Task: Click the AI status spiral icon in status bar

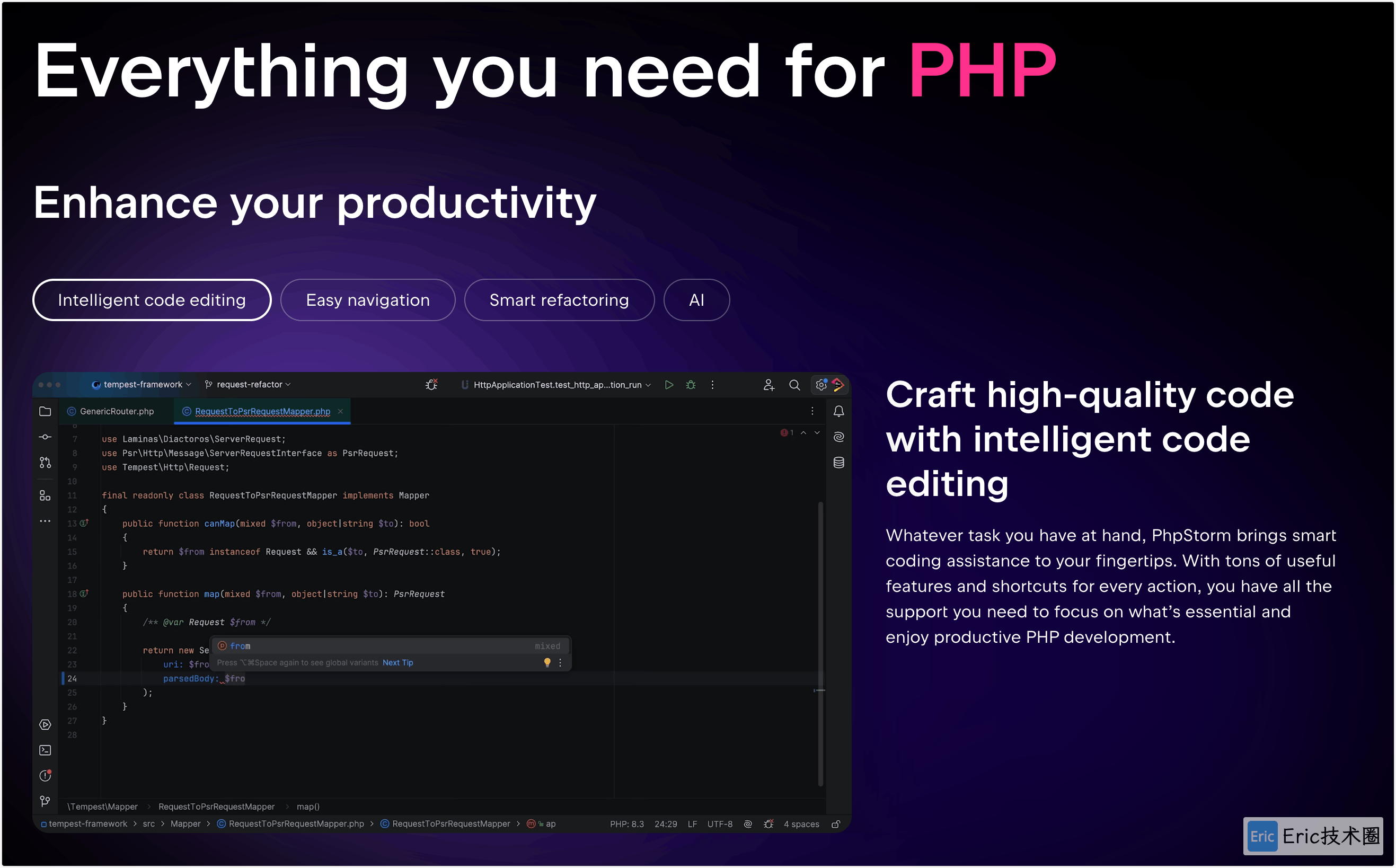Action: point(748,824)
